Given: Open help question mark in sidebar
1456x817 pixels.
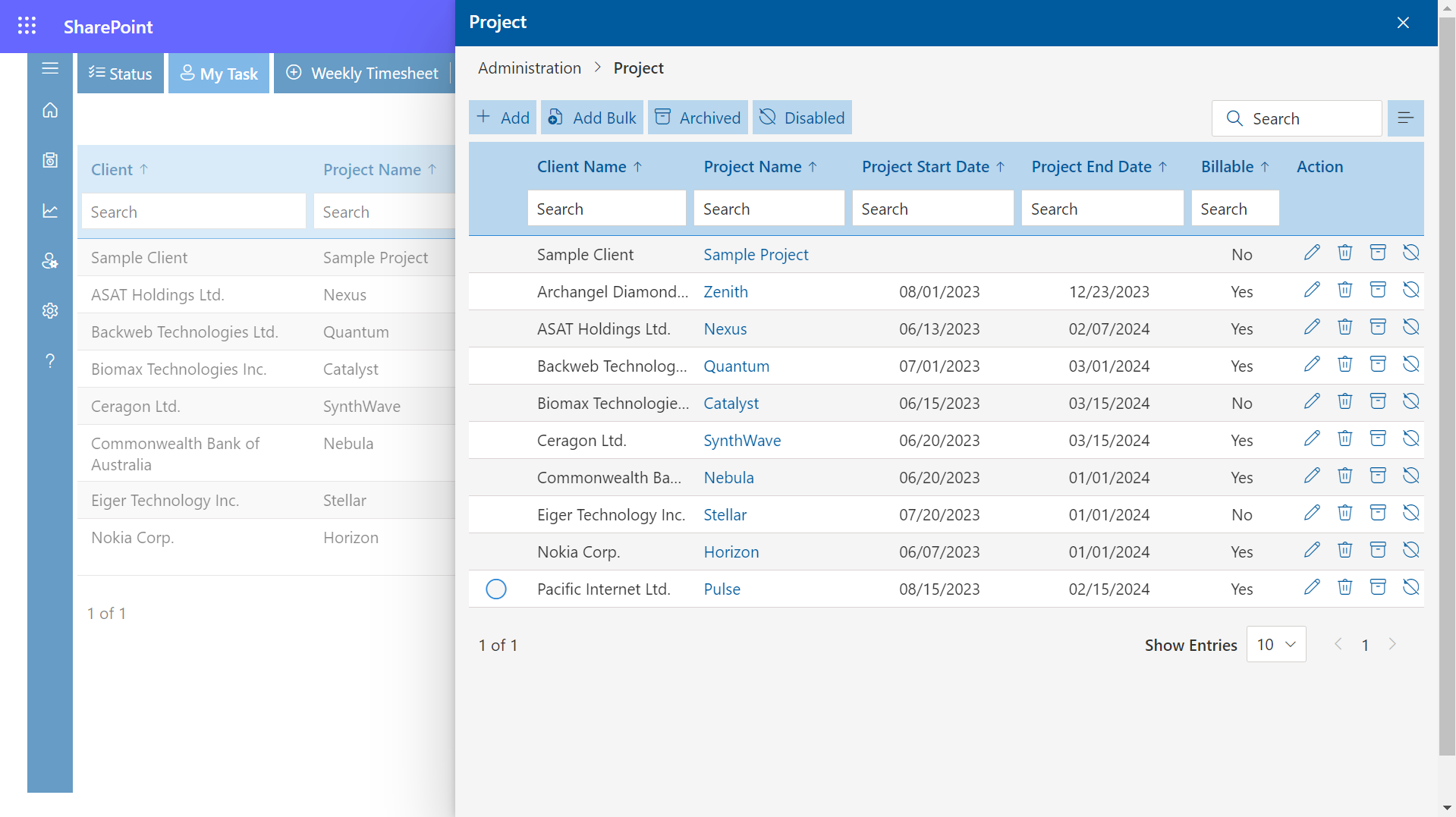Looking at the screenshot, I should coord(50,360).
